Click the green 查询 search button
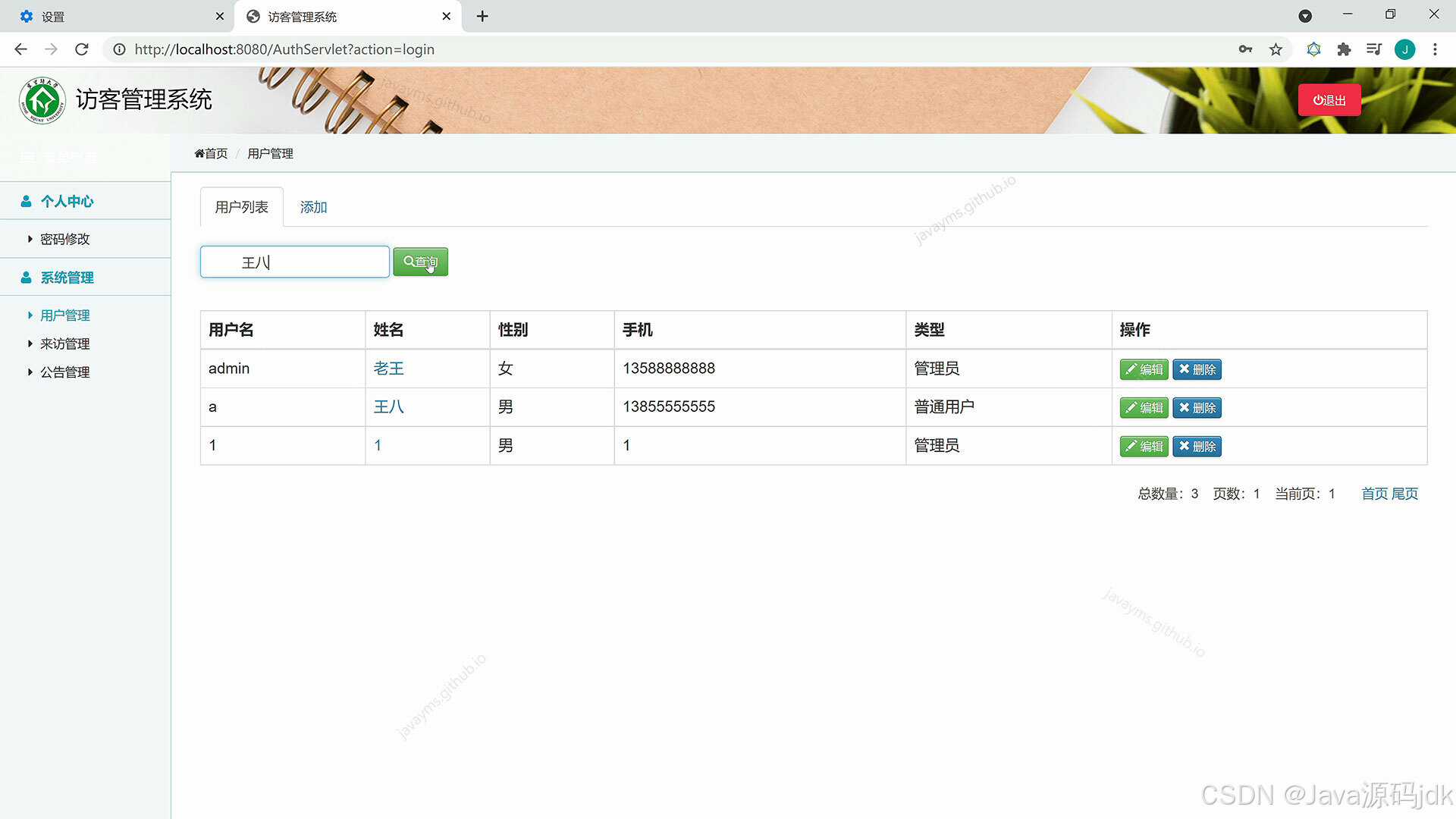1456x819 pixels. pos(421,262)
